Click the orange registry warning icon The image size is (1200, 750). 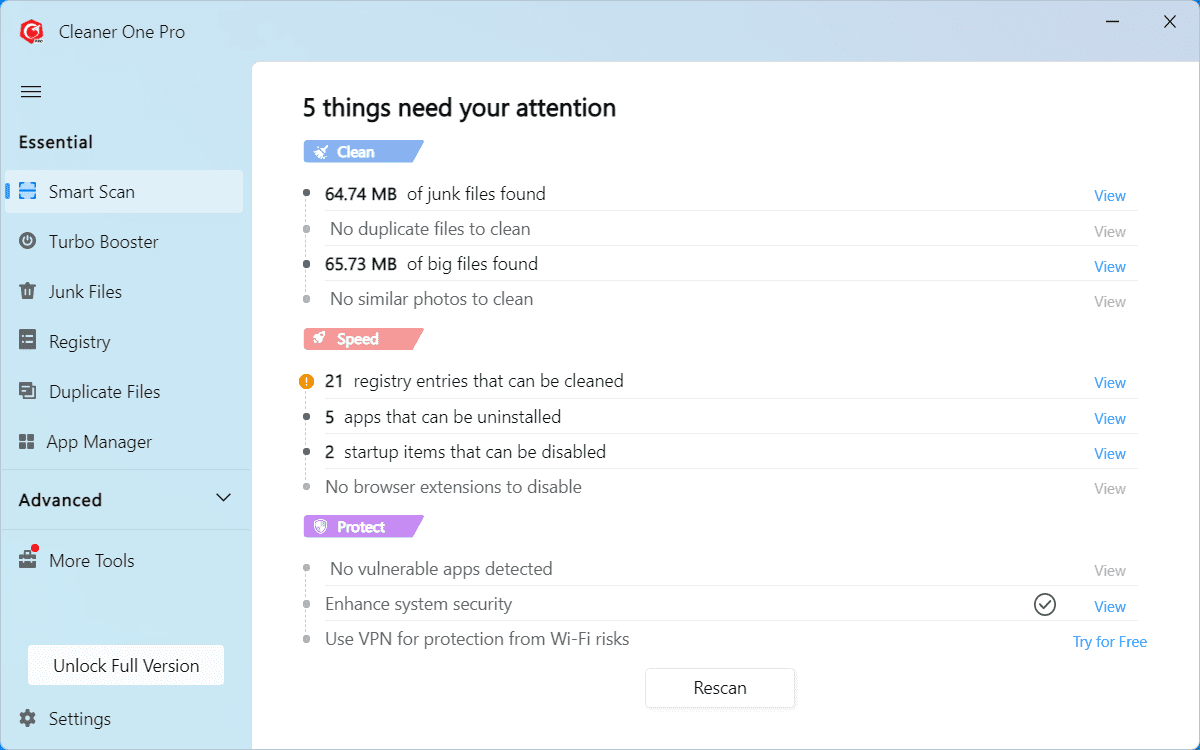point(307,381)
